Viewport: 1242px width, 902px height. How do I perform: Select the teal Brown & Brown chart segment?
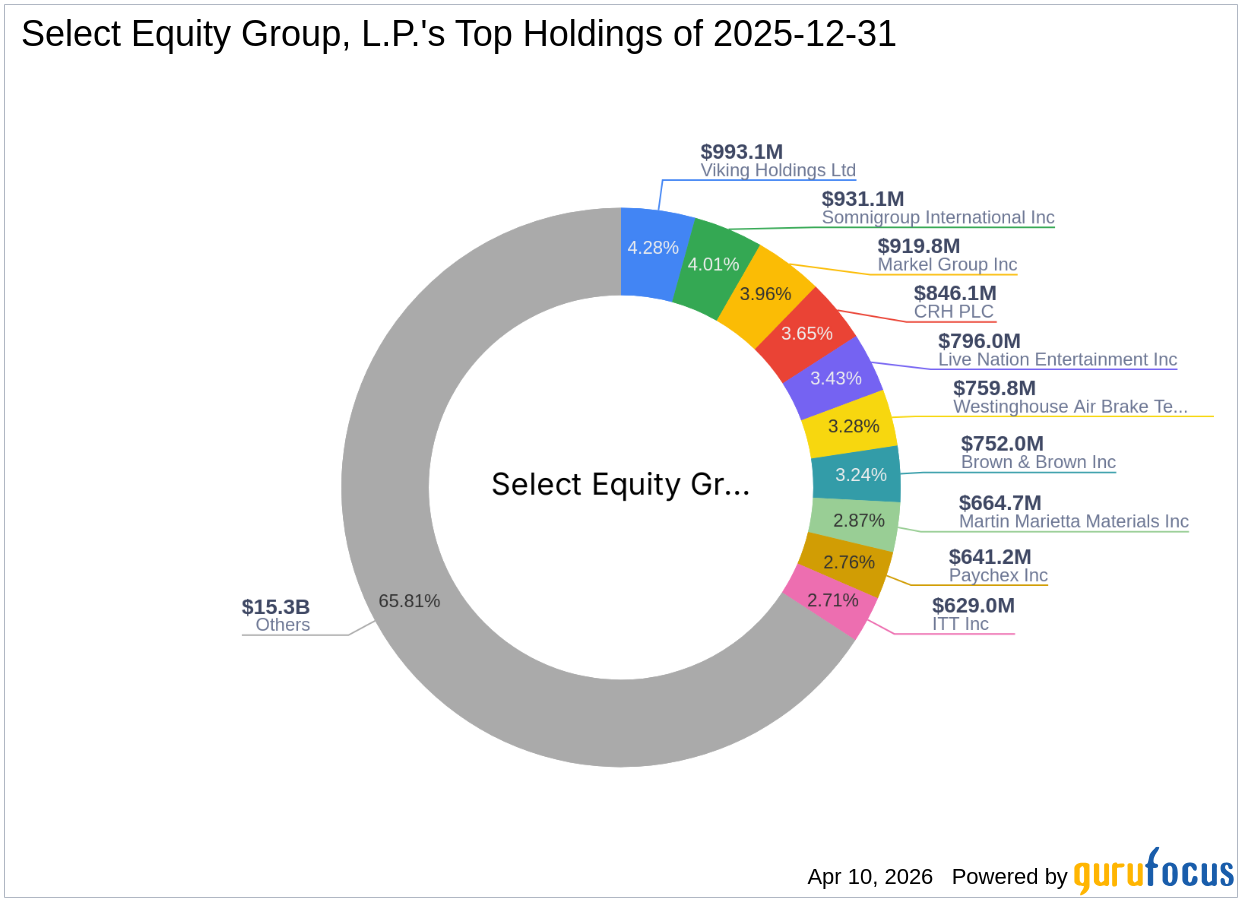click(x=858, y=475)
